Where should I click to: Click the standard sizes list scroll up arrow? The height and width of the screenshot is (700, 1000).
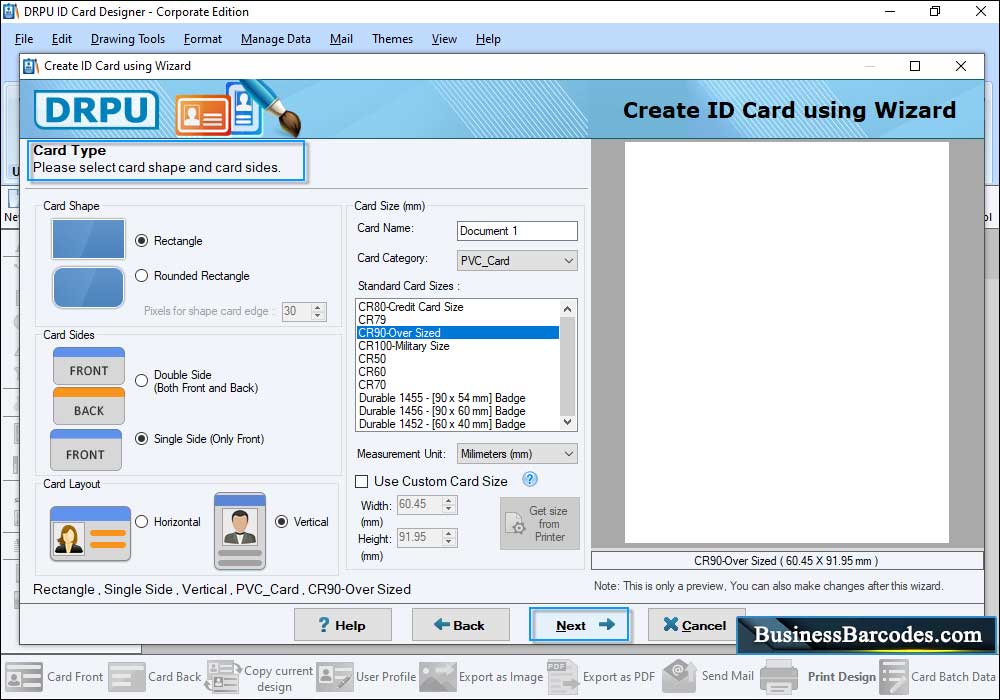pyautogui.click(x=568, y=309)
